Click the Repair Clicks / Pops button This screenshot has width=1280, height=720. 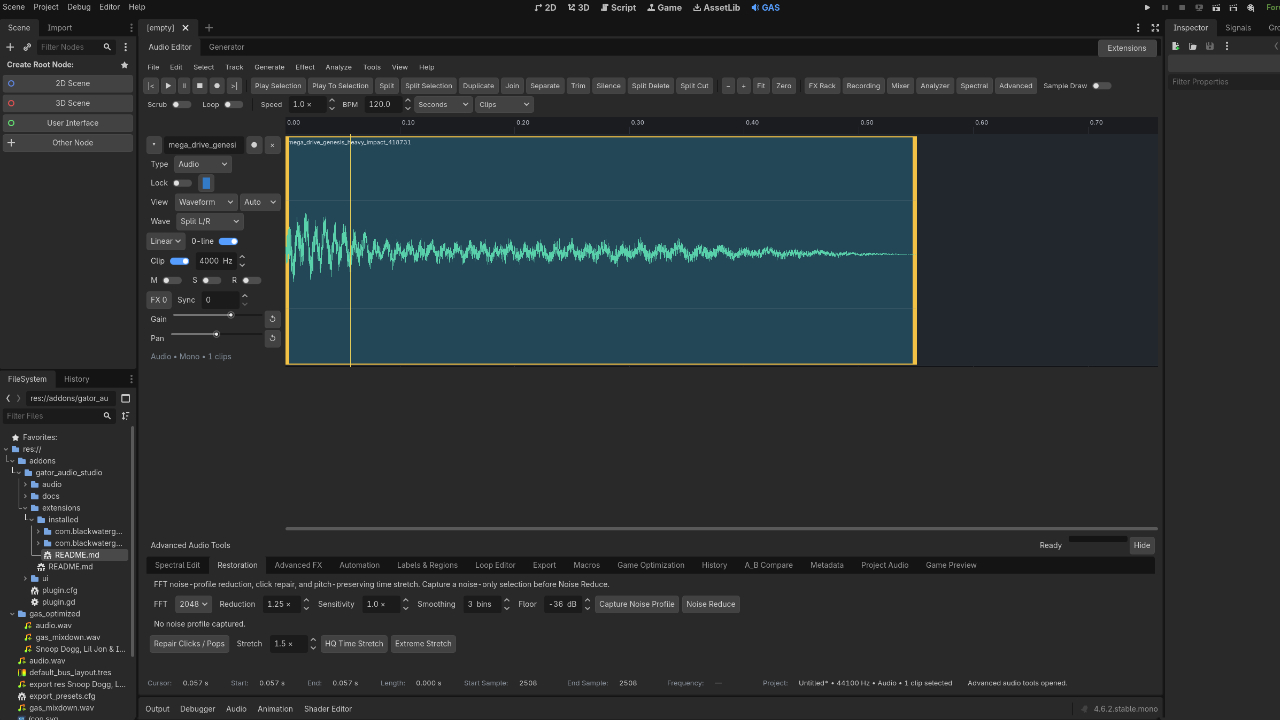(189, 644)
